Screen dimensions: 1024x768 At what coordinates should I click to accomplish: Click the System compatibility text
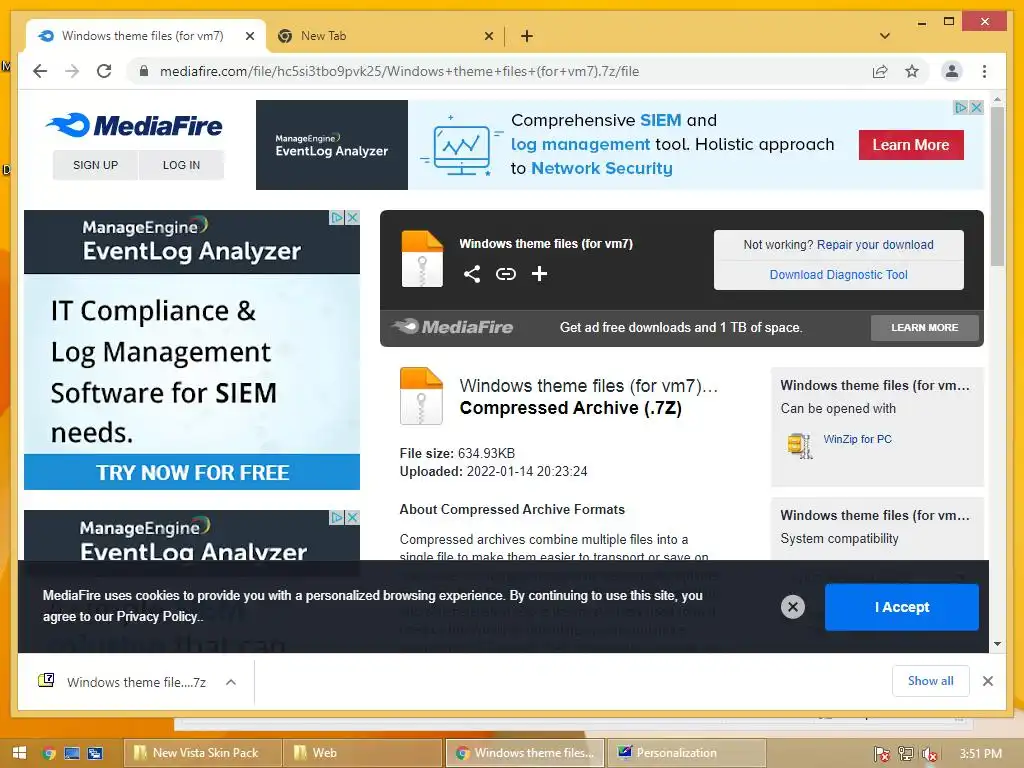tap(839, 539)
